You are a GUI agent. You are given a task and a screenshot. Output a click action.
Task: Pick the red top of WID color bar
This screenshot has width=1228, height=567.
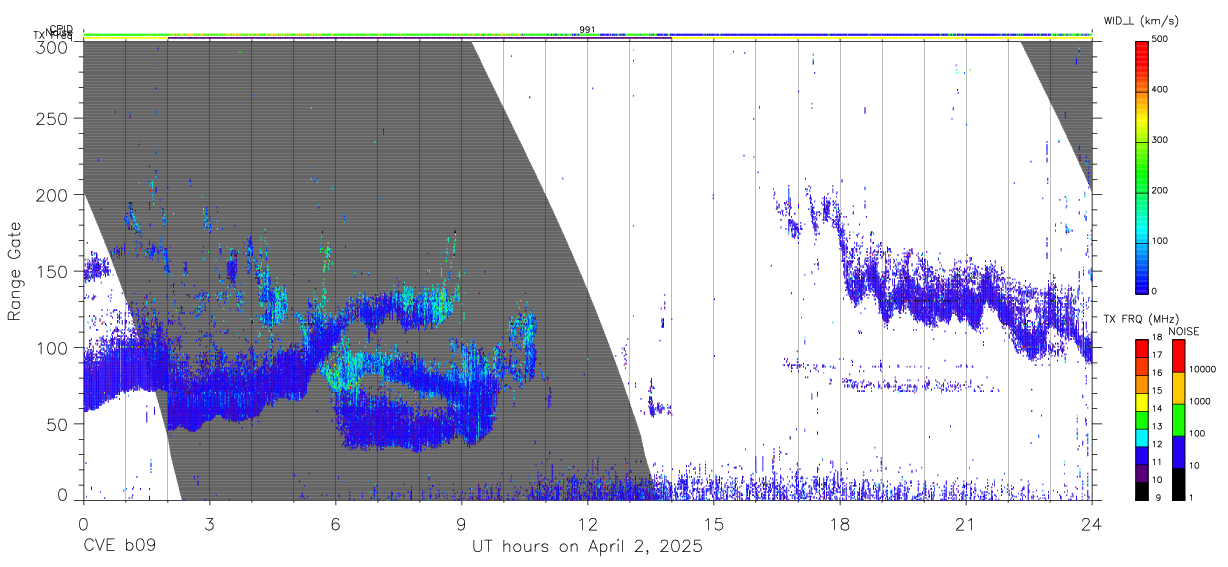pos(1141,50)
